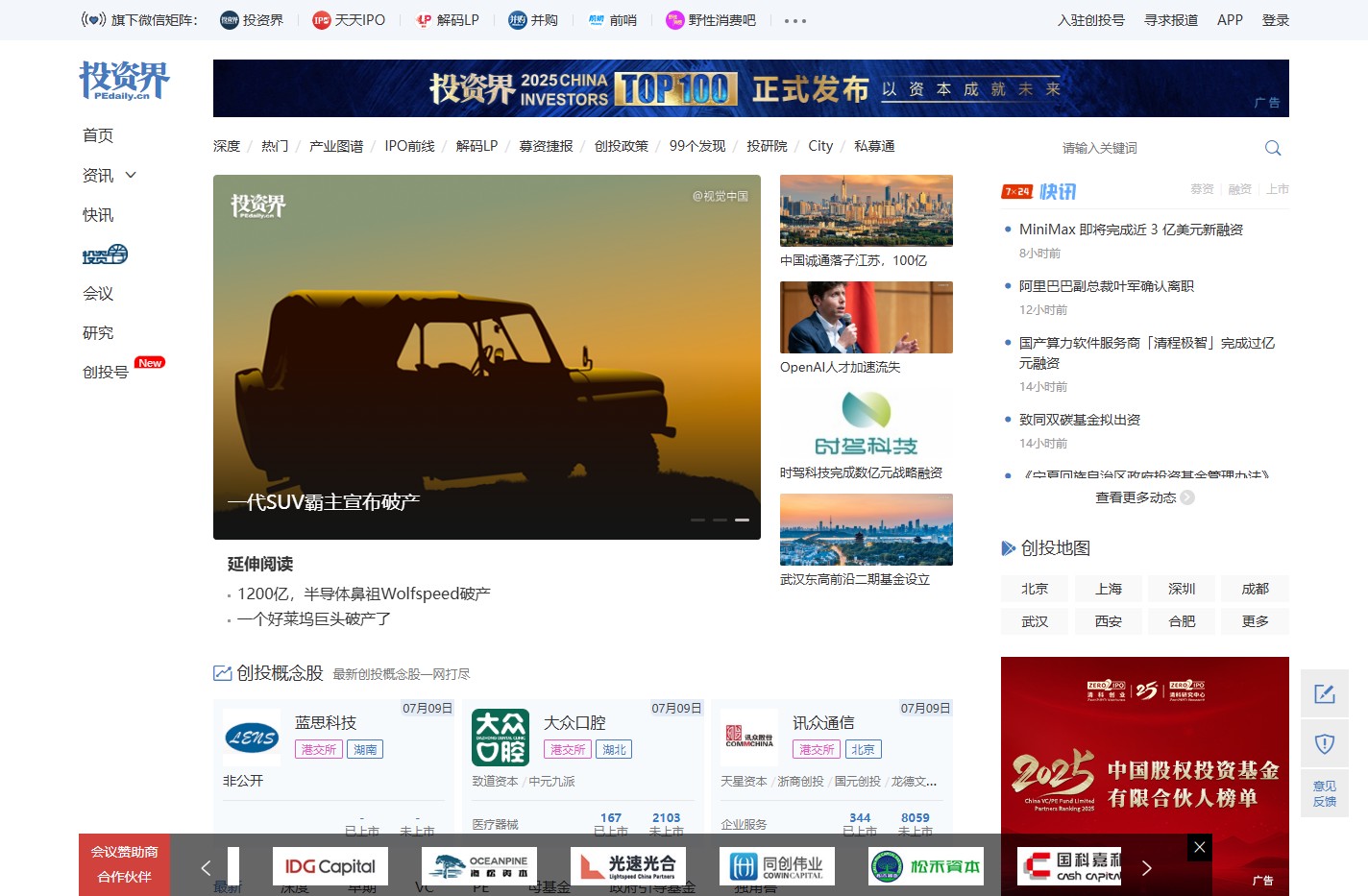The height and width of the screenshot is (896, 1368).
Task: Open the 并购 WeChat account icon
Action: (518, 20)
